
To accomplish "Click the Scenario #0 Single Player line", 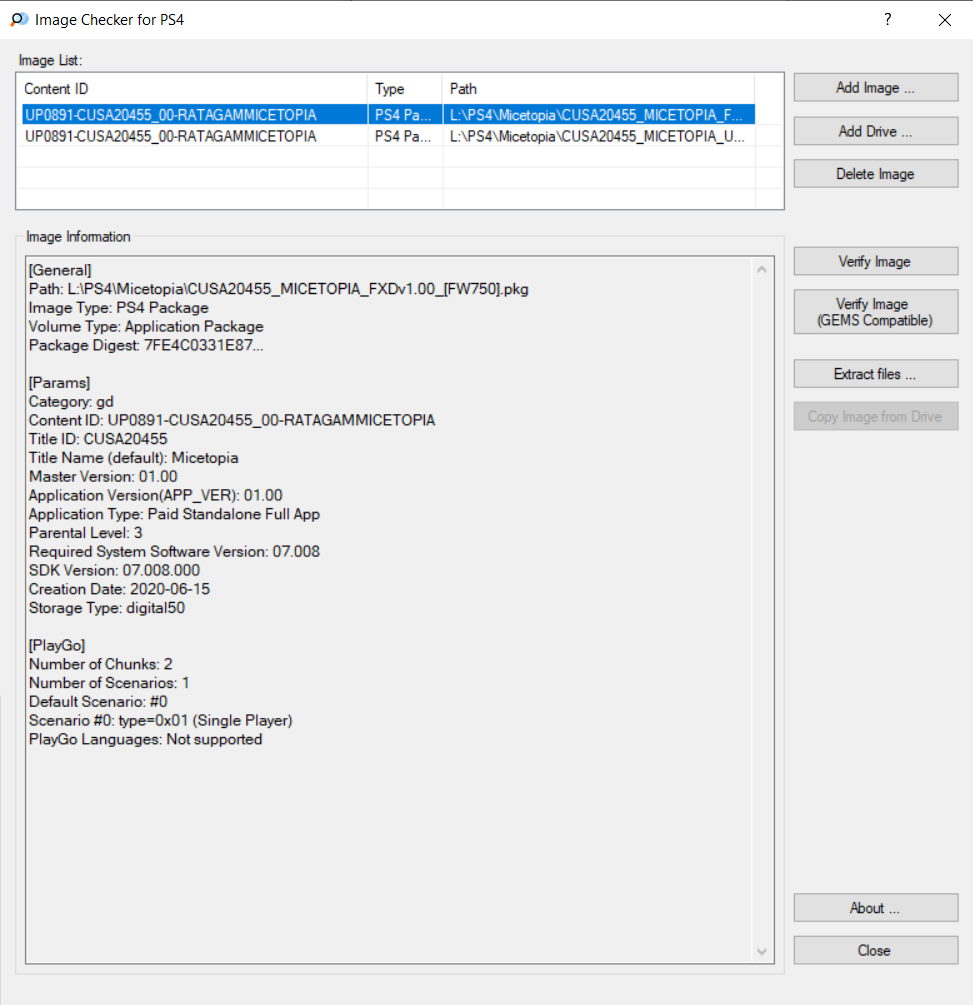I will coord(161,720).
